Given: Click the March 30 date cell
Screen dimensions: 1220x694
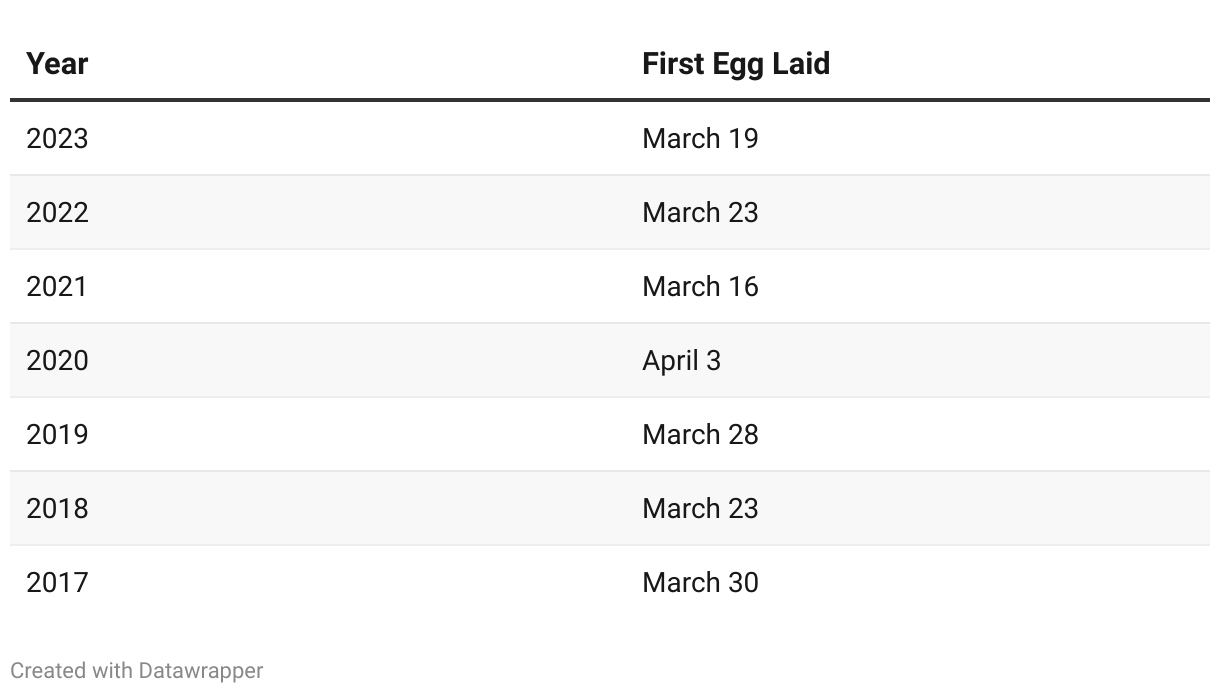Looking at the screenshot, I should pos(700,582).
